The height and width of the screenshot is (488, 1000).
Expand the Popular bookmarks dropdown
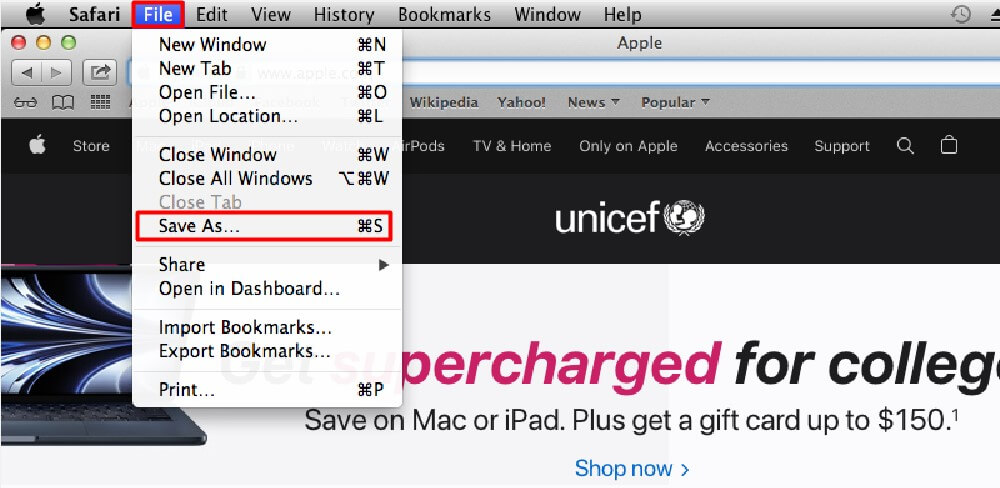click(675, 102)
